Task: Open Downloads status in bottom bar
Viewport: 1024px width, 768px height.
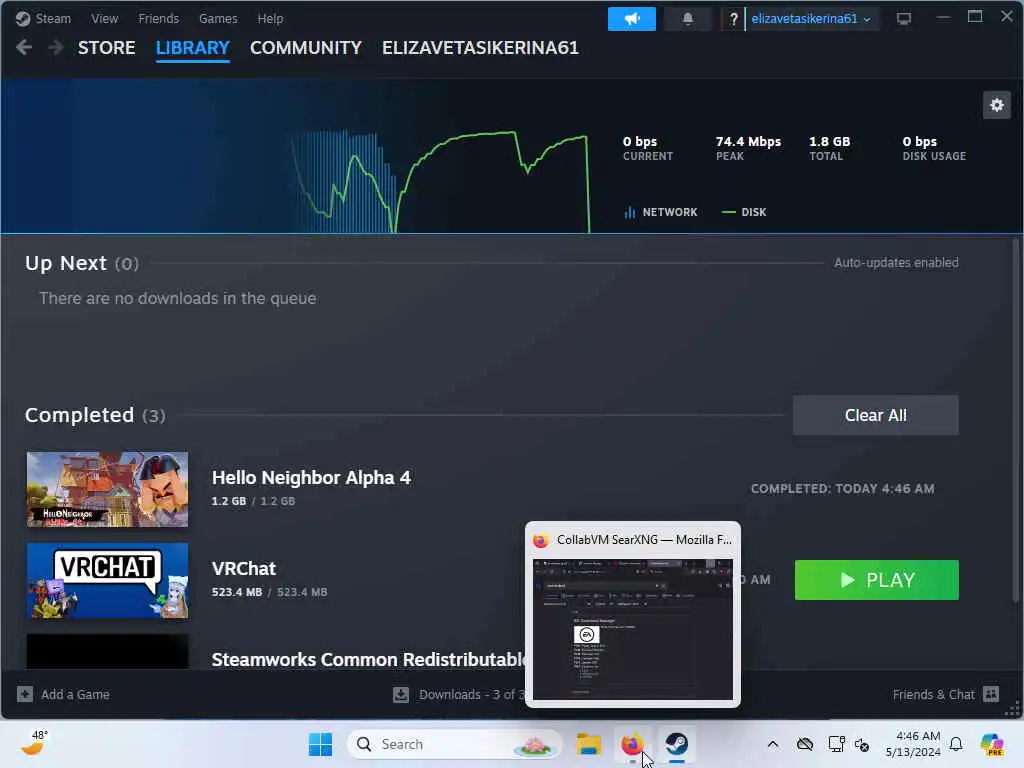Action: click(459, 694)
